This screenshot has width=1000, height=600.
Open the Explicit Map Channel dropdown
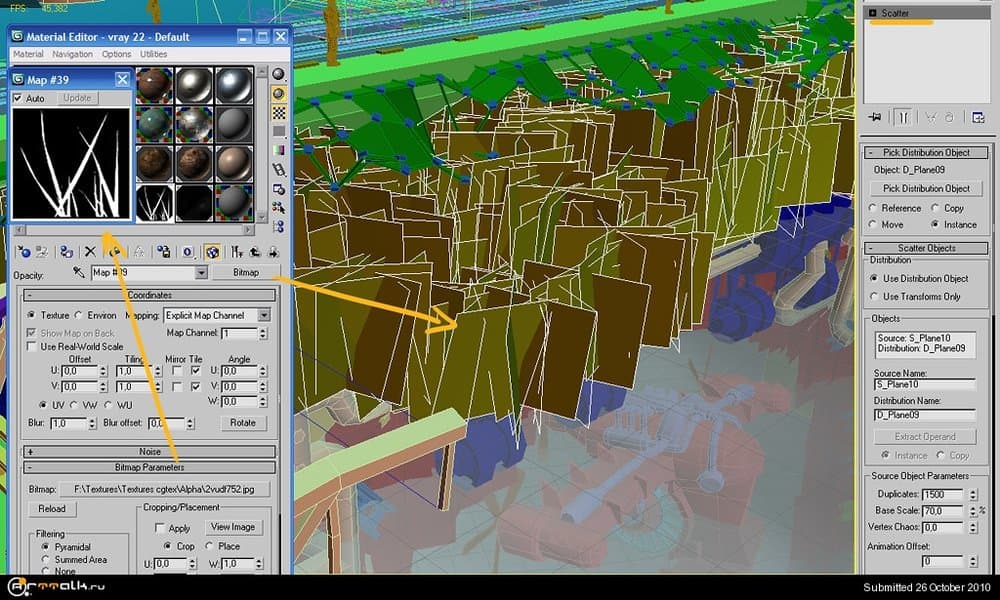pyautogui.click(x=264, y=315)
